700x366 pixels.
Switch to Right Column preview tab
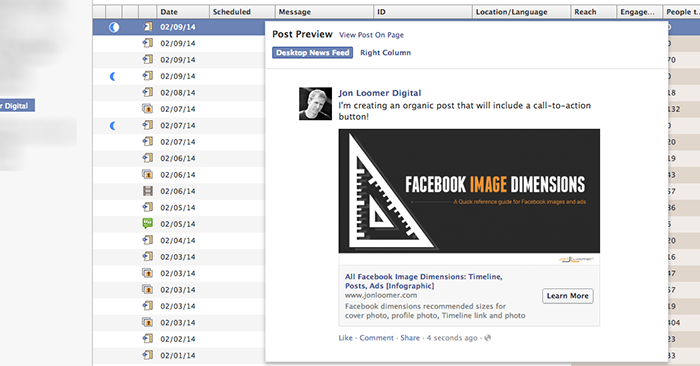click(x=385, y=53)
